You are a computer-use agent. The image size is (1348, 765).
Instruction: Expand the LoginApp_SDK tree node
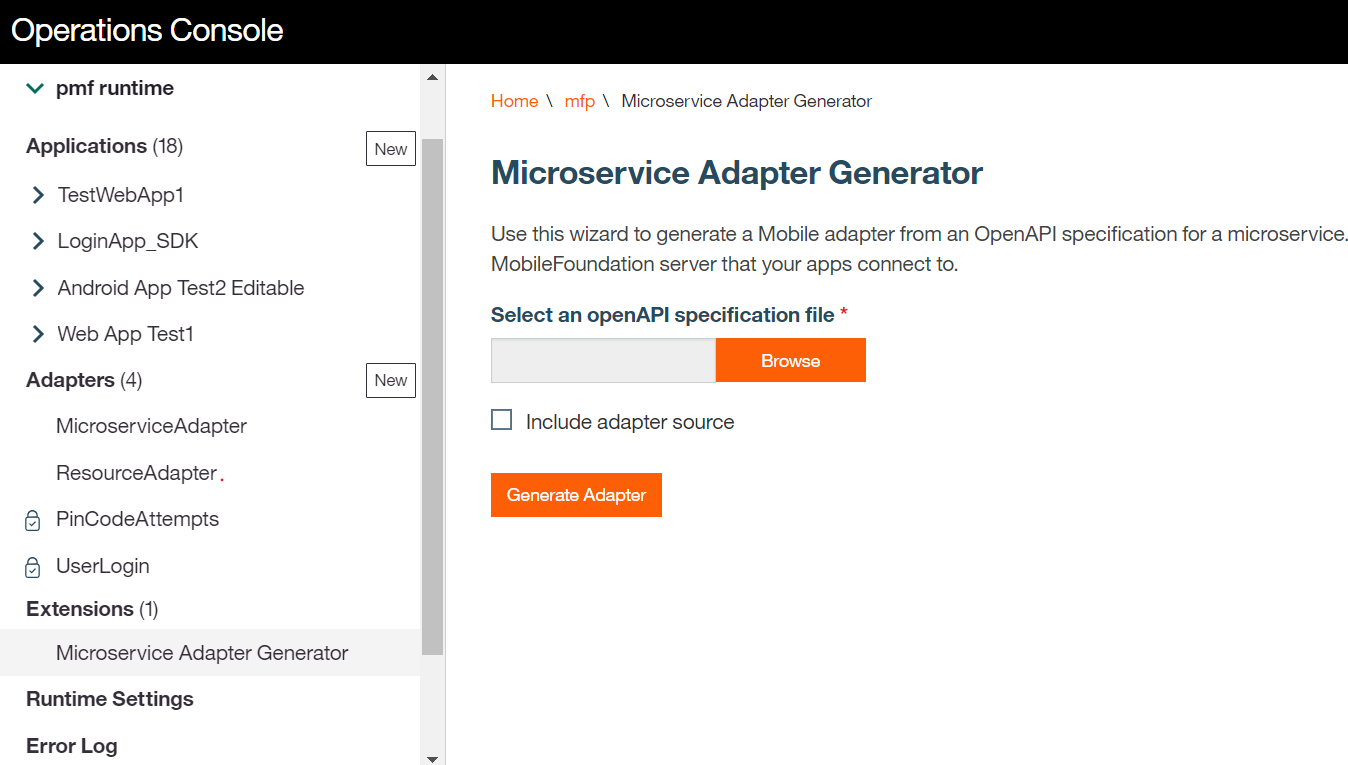pos(38,241)
